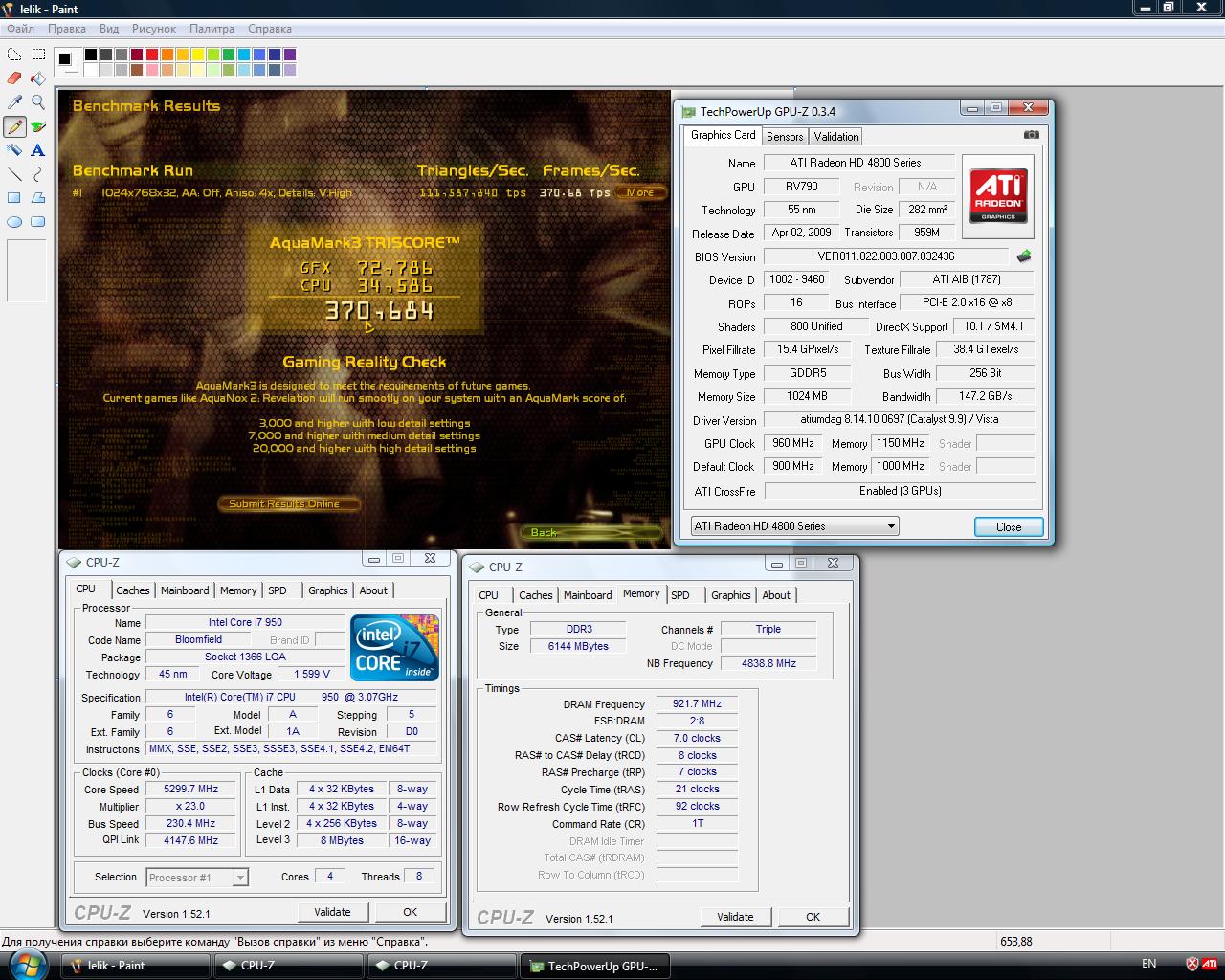Activate the Pick Color eyedropper tool
This screenshot has height=980, width=1225.
(x=14, y=102)
